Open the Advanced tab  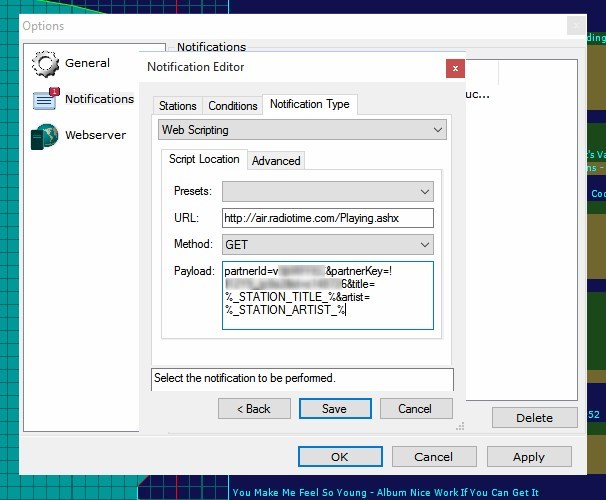tap(276, 160)
